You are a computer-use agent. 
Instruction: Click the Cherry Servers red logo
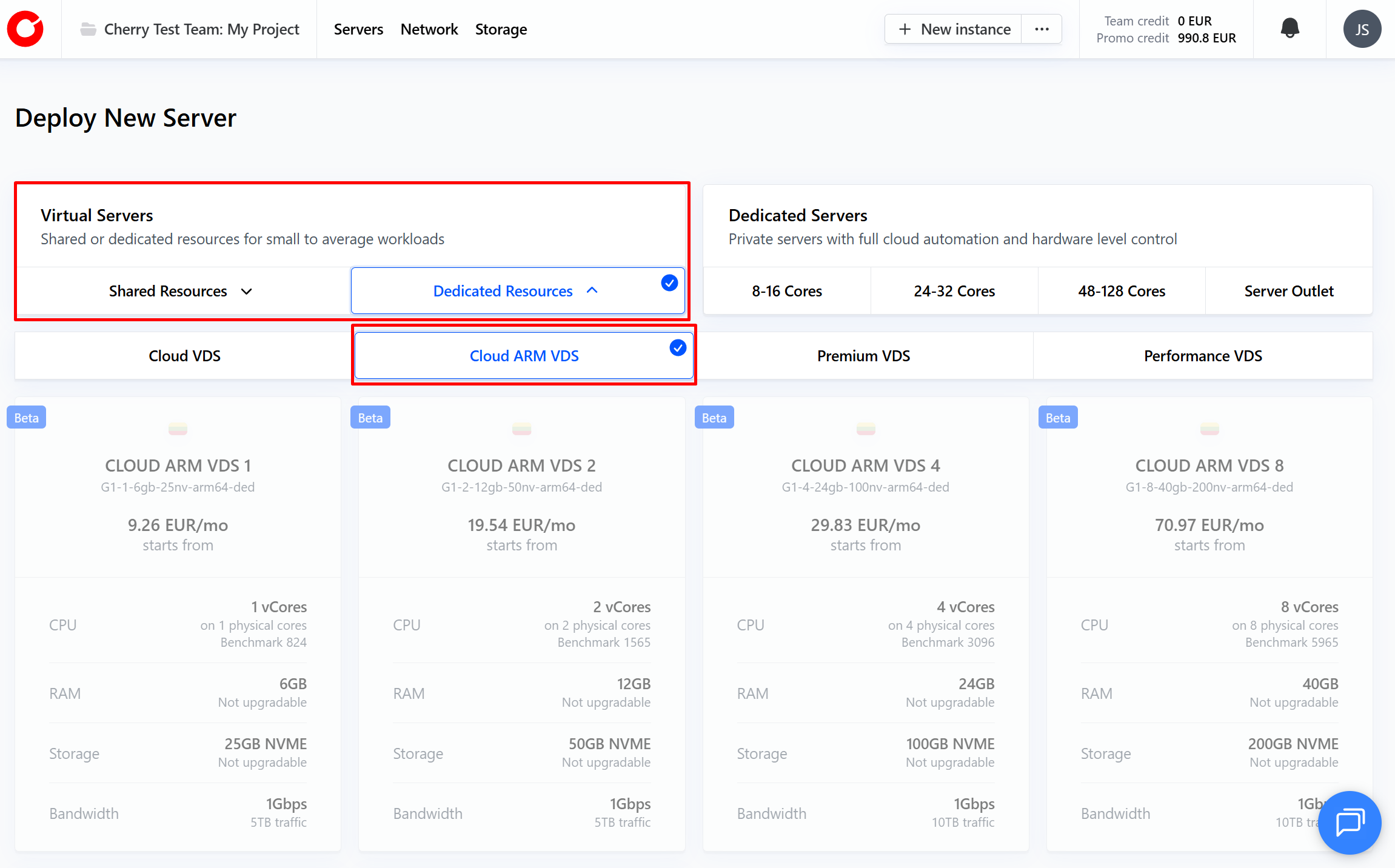(25, 28)
